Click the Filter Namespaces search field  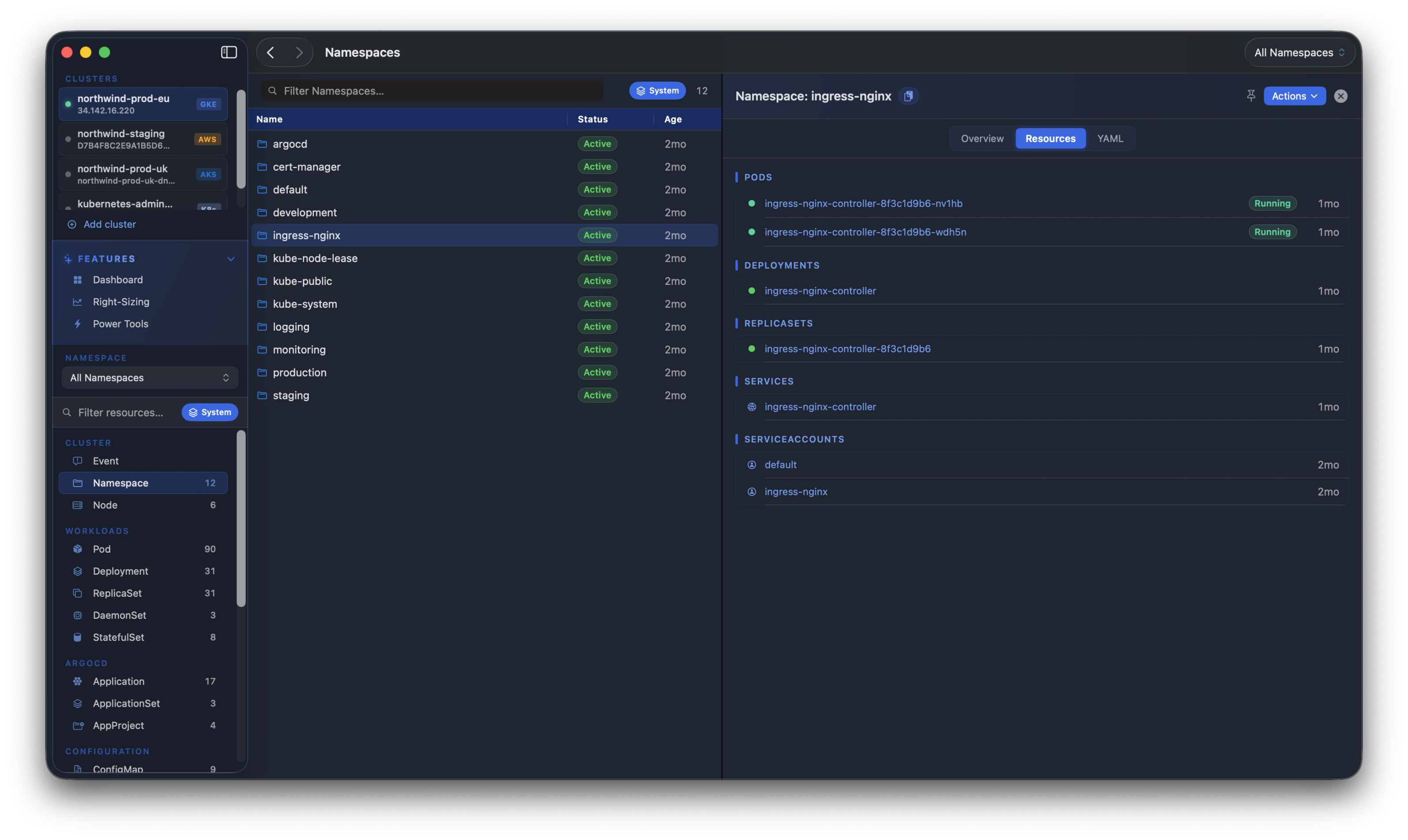(x=431, y=90)
